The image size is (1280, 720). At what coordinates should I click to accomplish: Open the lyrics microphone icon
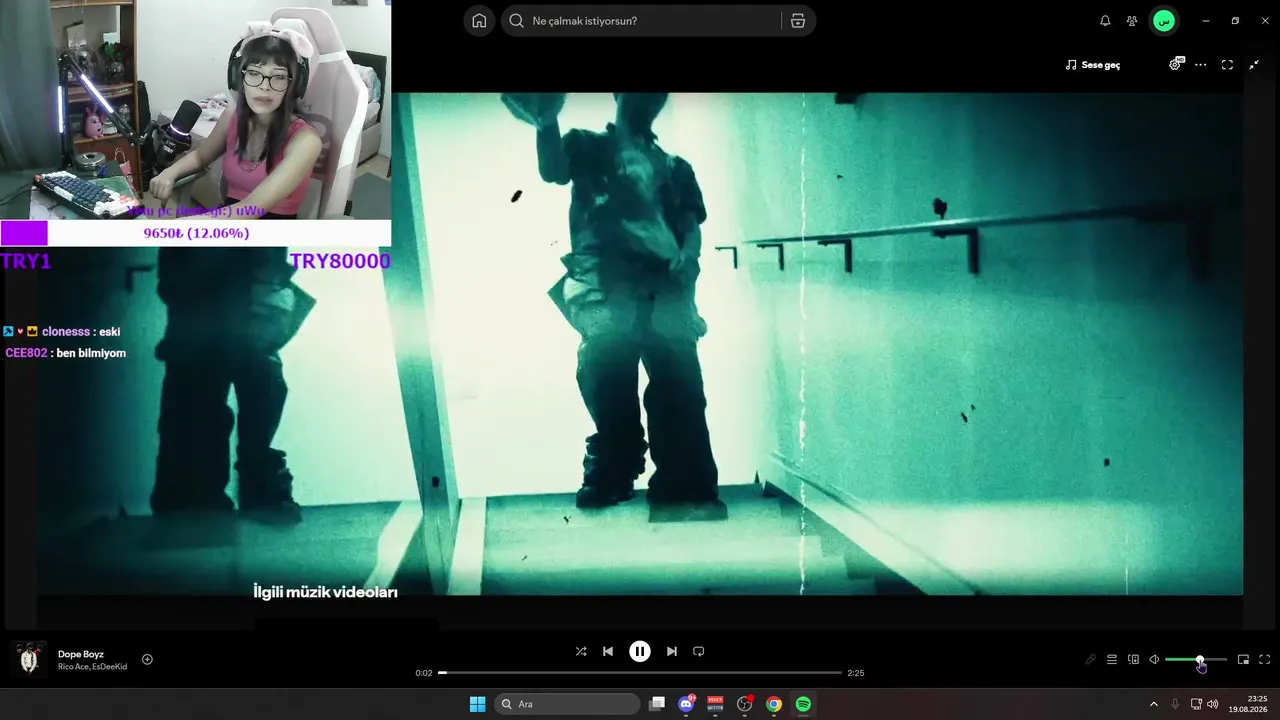click(x=1091, y=660)
